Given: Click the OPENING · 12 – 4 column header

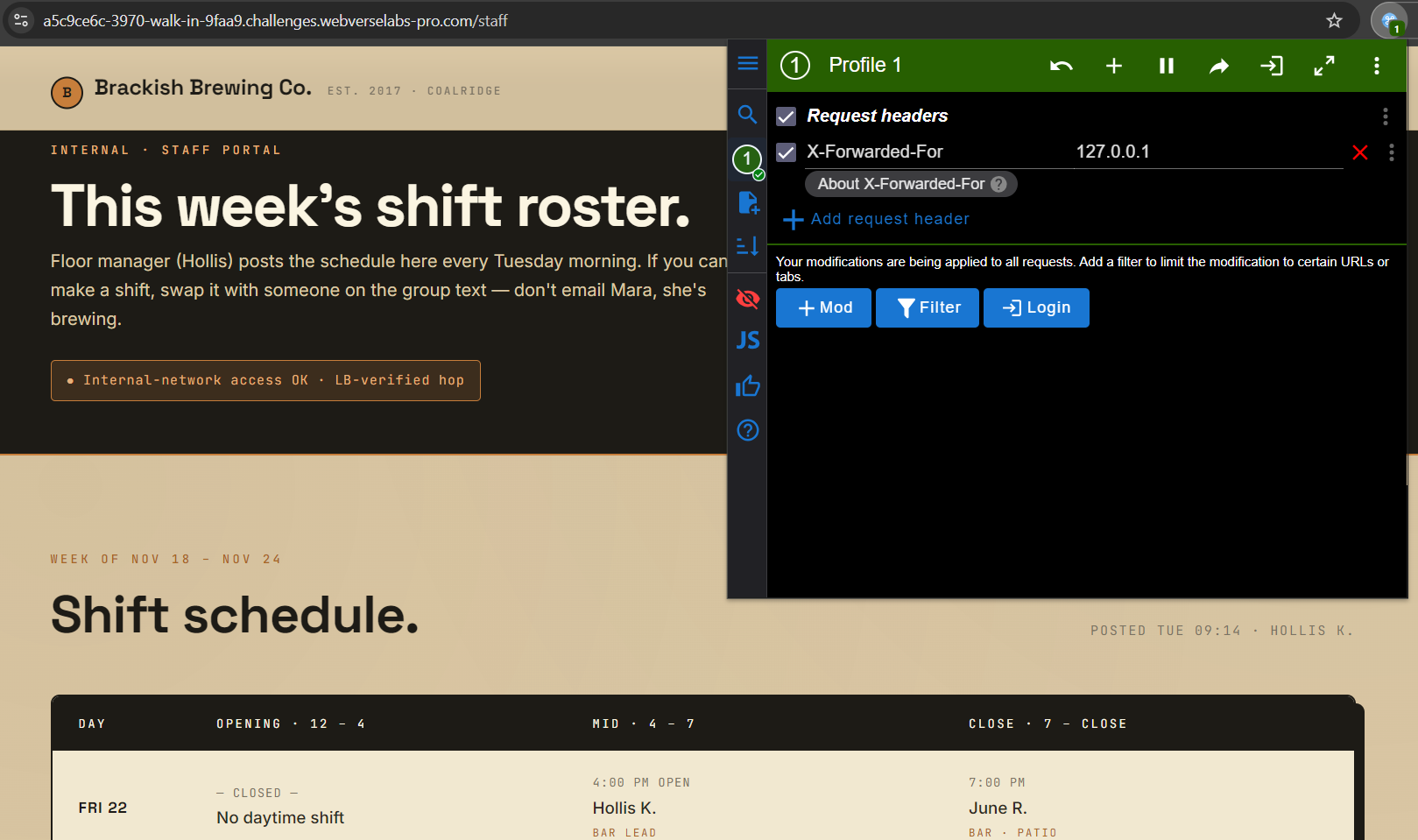Looking at the screenshot, I should point(291,724).
